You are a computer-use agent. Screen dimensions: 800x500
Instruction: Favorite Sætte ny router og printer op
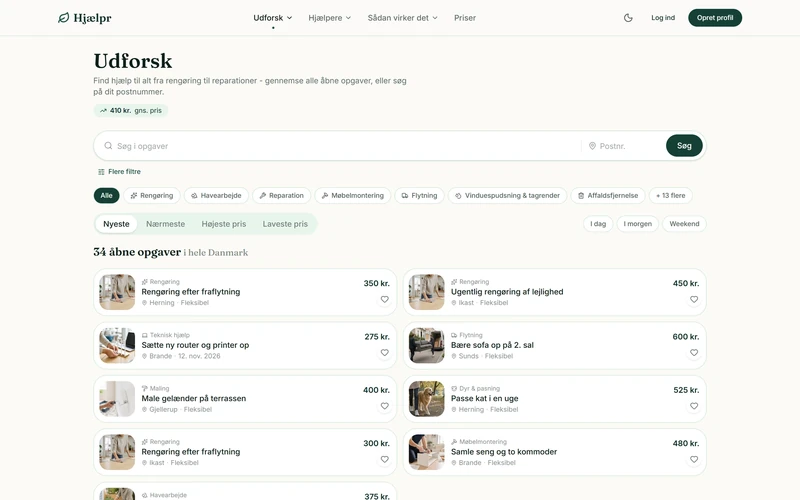point(385,353)
